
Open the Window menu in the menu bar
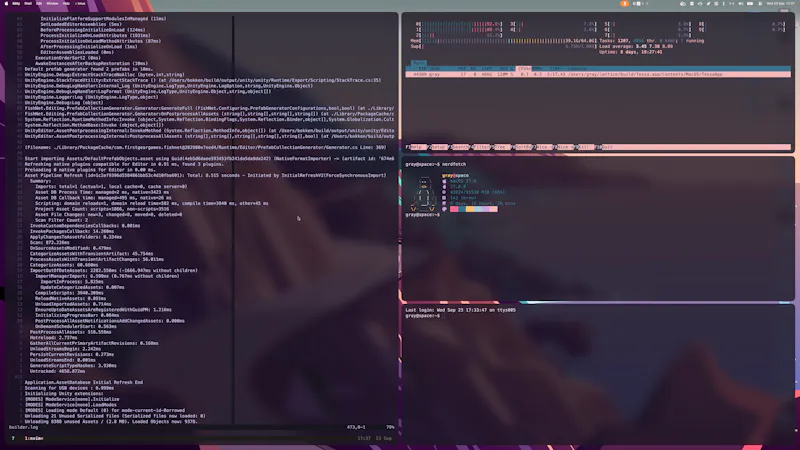click(x=52, y=3)
